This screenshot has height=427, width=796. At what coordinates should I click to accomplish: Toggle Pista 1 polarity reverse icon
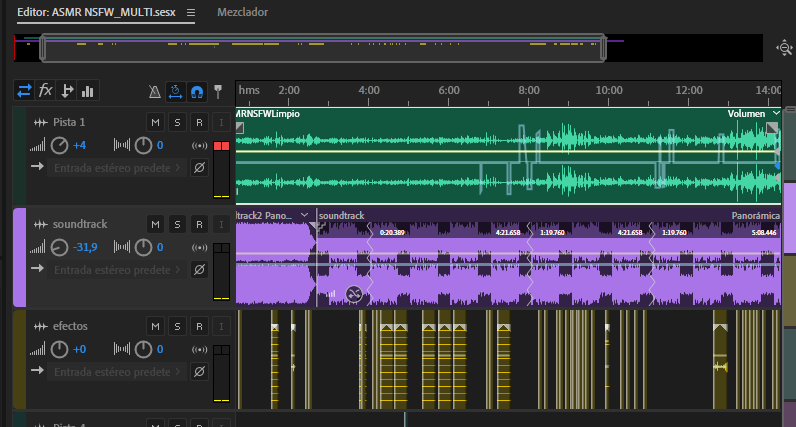click(200, 168)
